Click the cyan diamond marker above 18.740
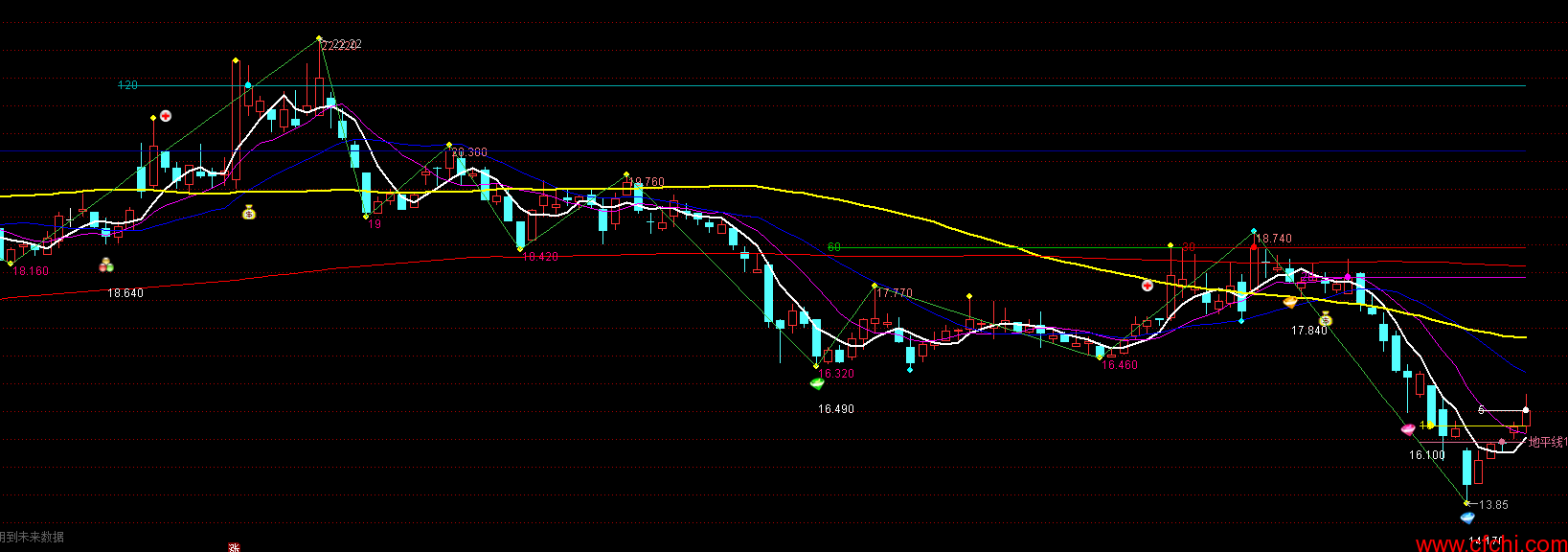This screenshot has height=552, width=1568. pyautogui.click(x=1254, y=231)
